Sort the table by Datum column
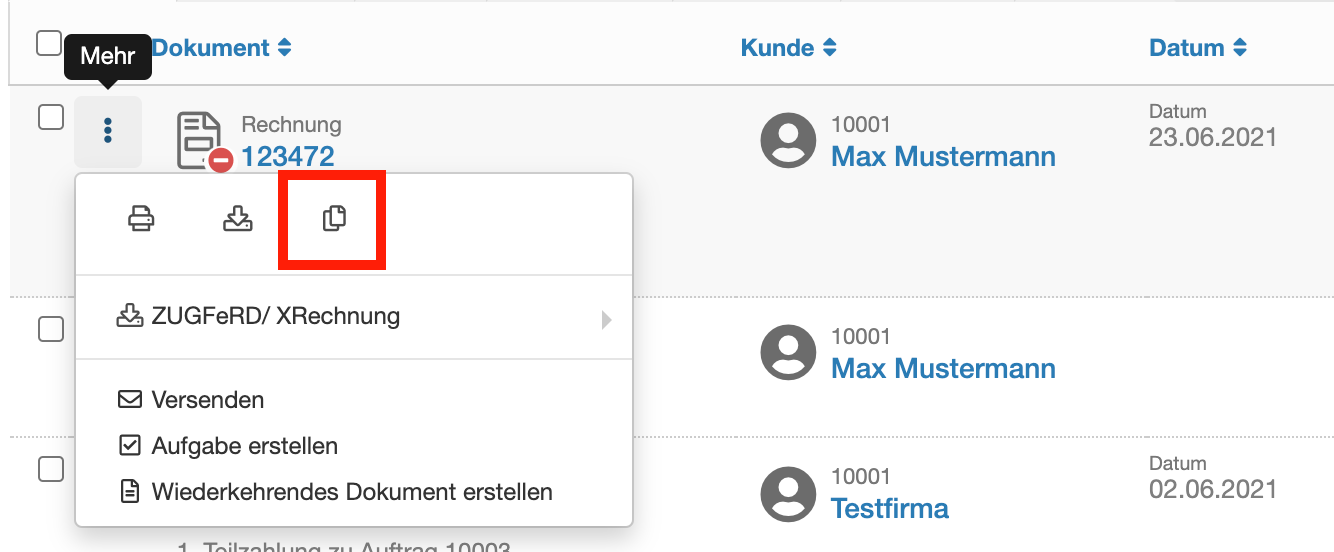The width and height of the screenshot is (1334, 552). coord(1198,48)
